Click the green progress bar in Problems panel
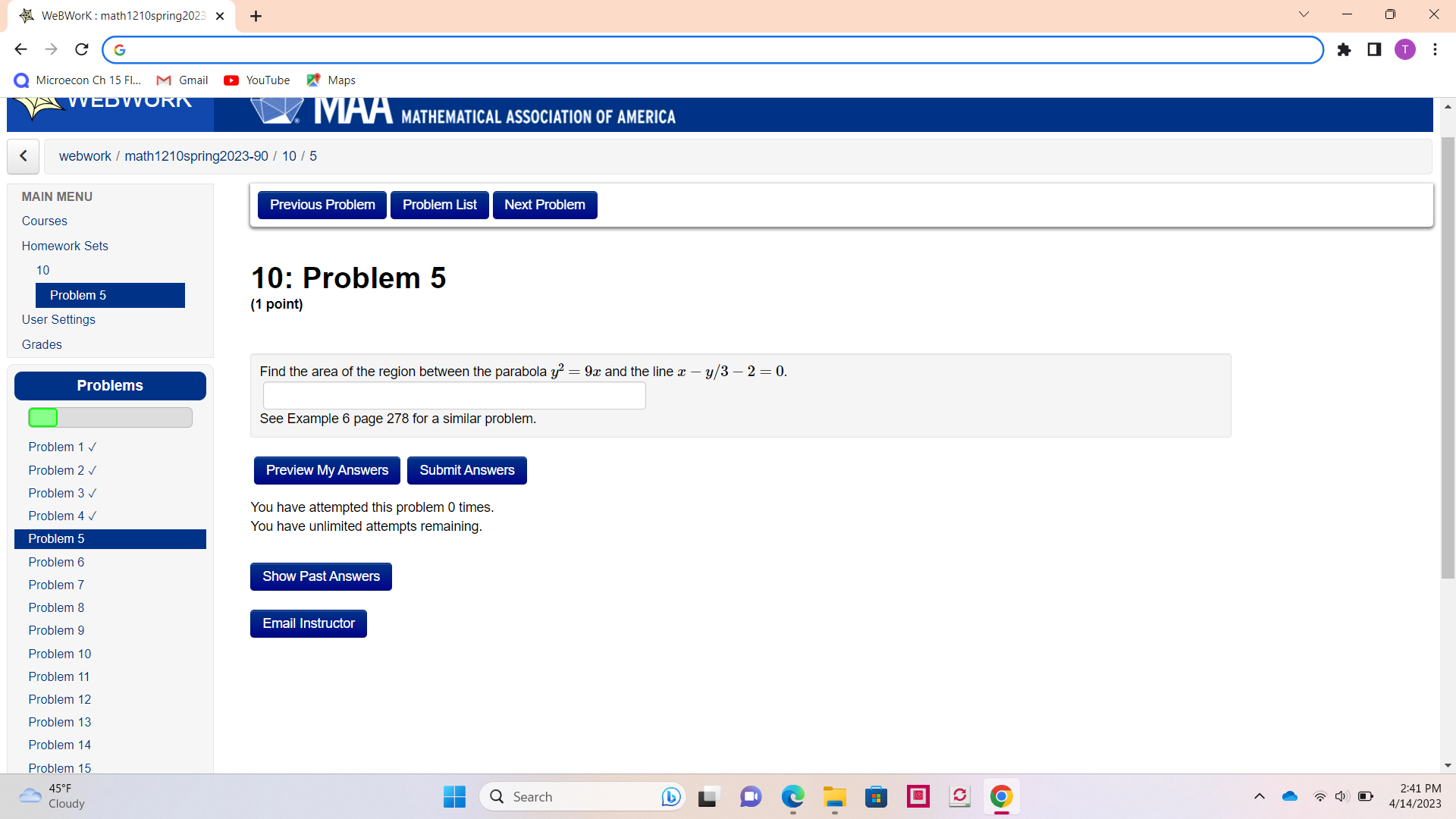This screenshot has width=1456, height=819. tap(43, 417)
